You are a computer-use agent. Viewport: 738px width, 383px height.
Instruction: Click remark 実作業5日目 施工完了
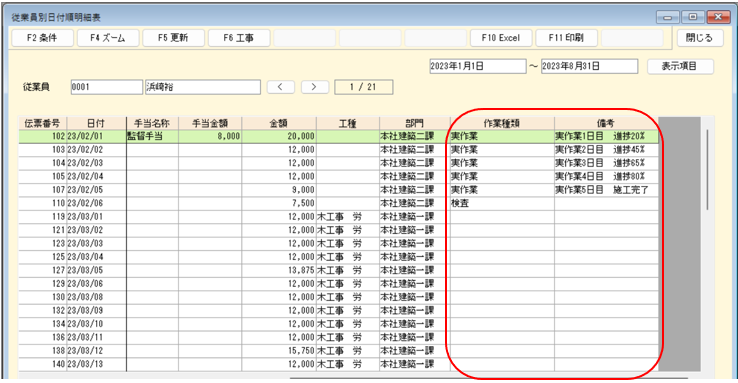606,190
